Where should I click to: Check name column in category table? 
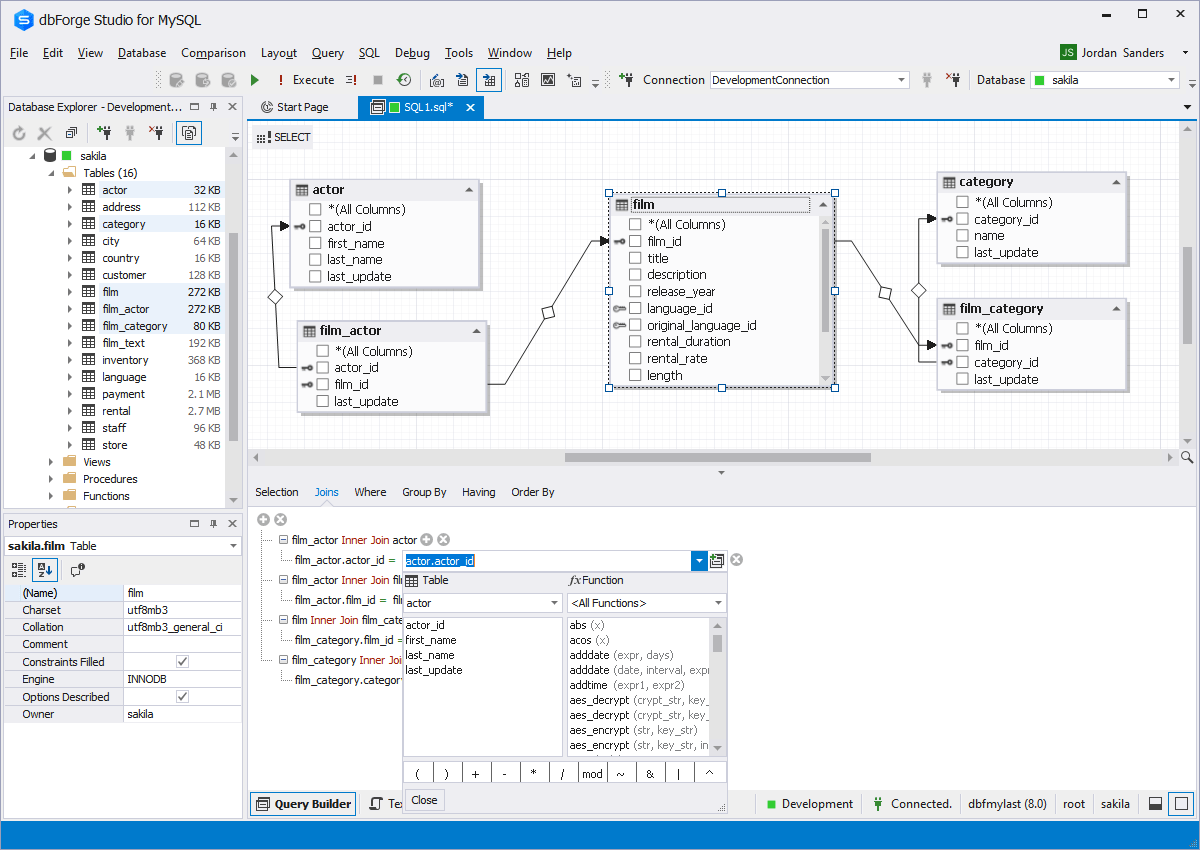962,236
